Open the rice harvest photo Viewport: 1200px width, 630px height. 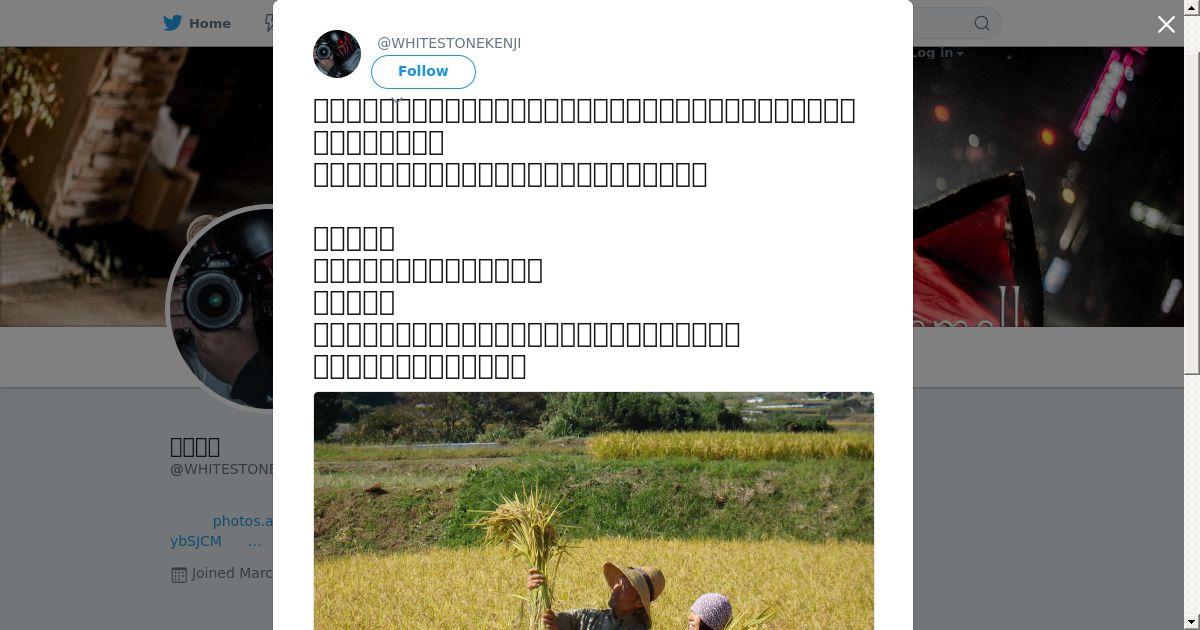(x=594, y=511)
